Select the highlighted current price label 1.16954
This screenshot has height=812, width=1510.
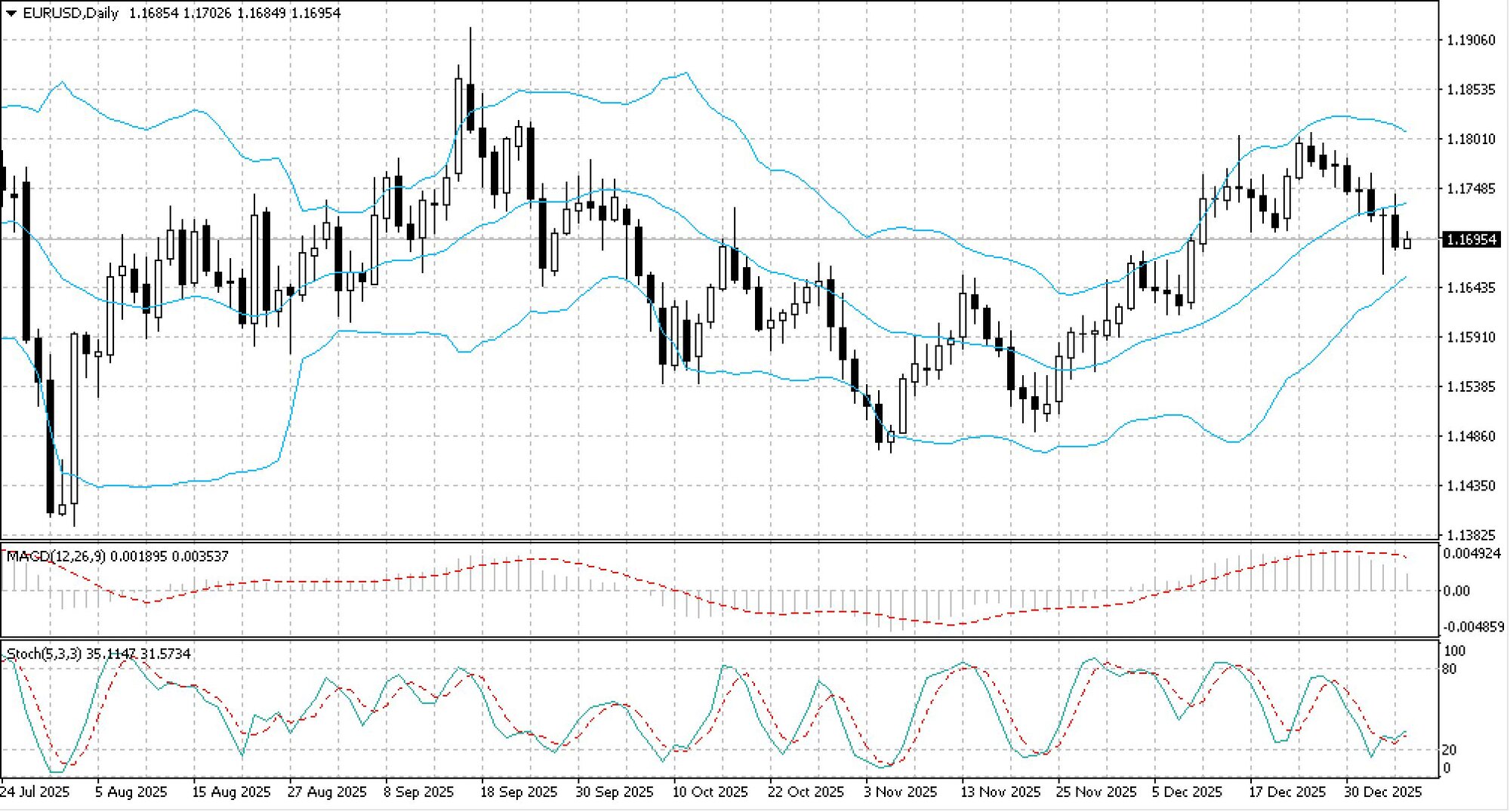point(1469,239)
